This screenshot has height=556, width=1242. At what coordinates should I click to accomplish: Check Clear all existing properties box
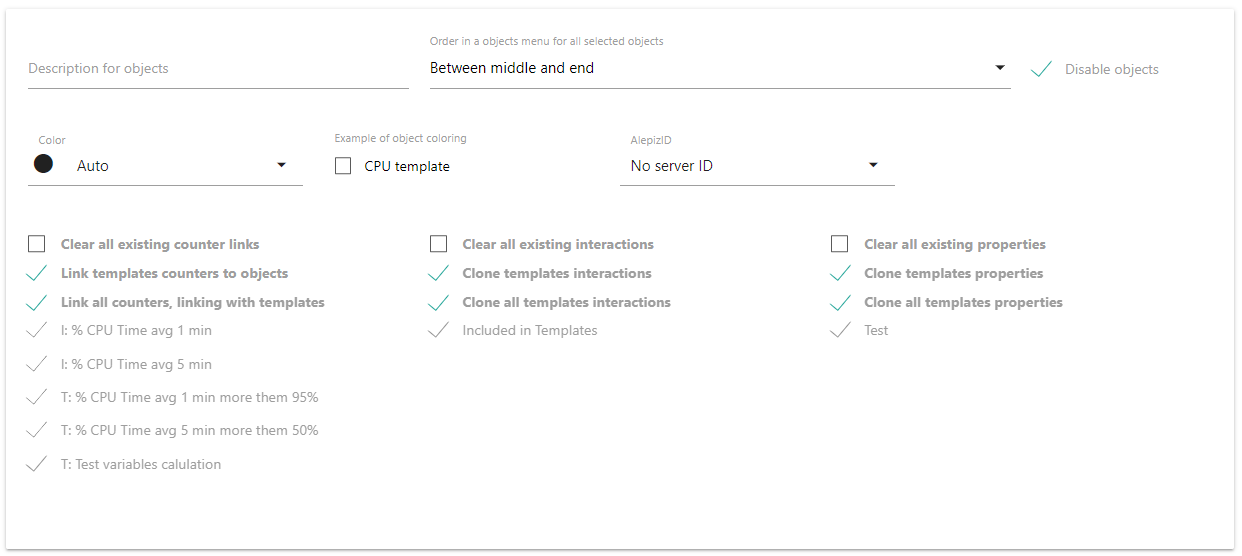tap(840, 244)
